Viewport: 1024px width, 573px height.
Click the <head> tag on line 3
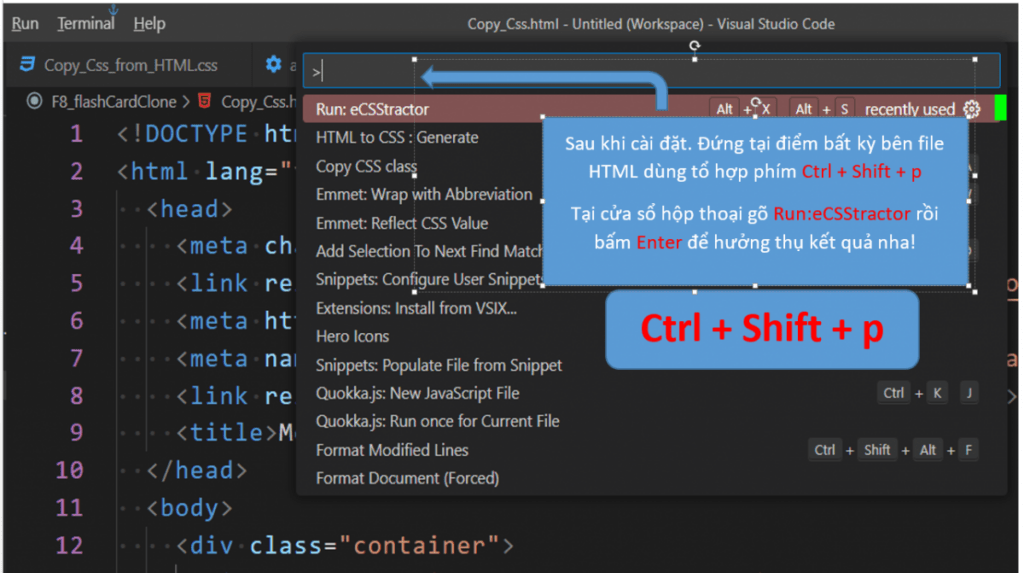[189, 209]
